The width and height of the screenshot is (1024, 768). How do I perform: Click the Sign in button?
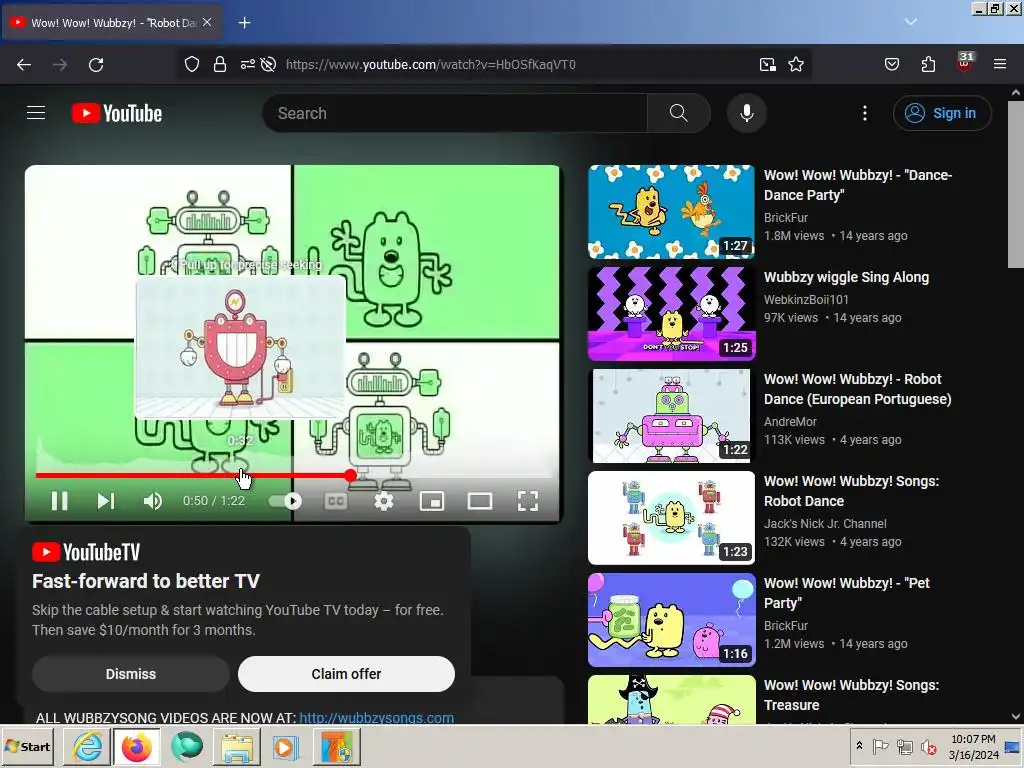[942, 113]
